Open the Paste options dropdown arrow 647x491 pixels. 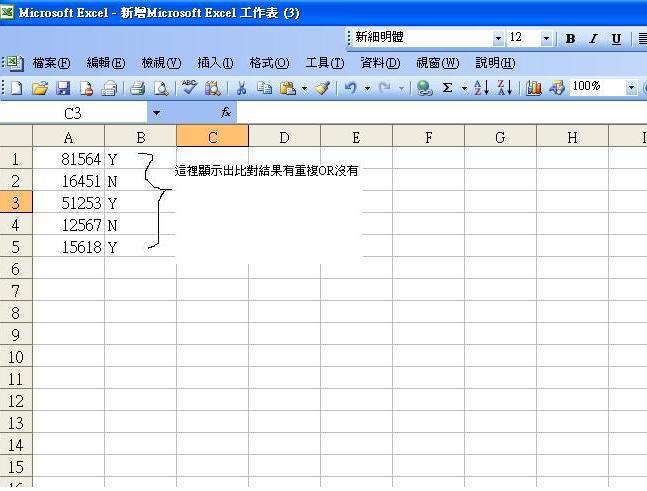[304, 88]
